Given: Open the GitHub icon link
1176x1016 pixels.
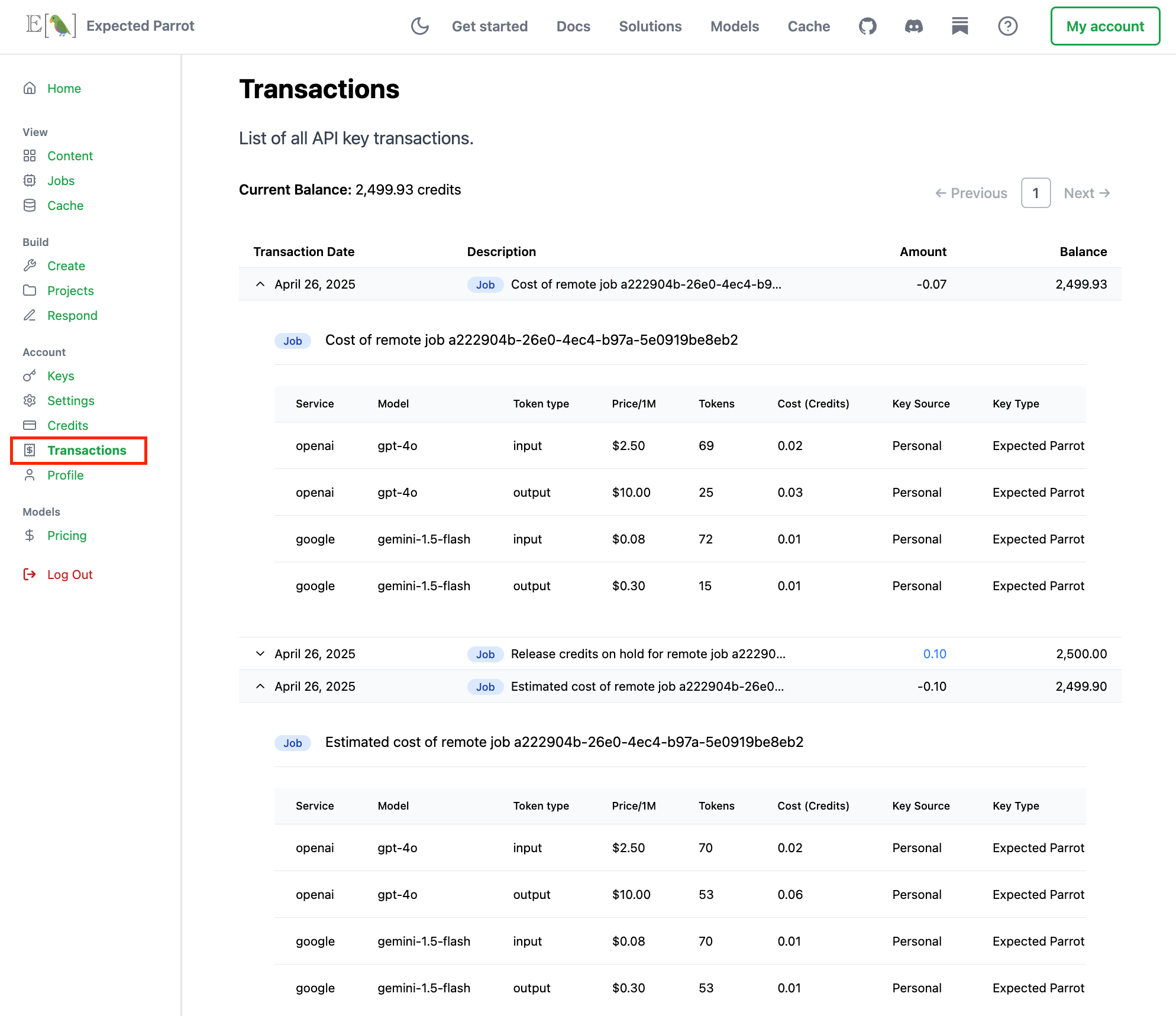Looking at the screenshot, I should tap(867, 26).
